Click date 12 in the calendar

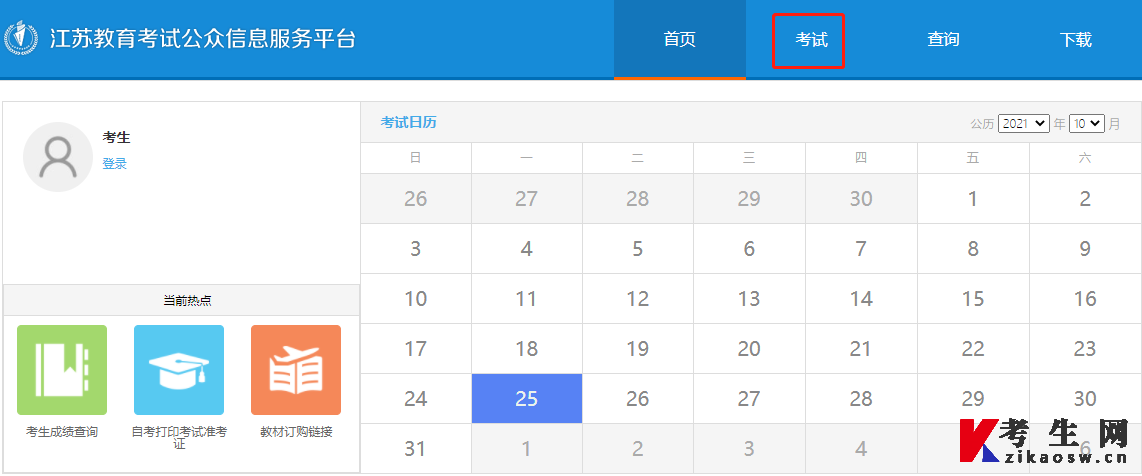tap(638, 298)
